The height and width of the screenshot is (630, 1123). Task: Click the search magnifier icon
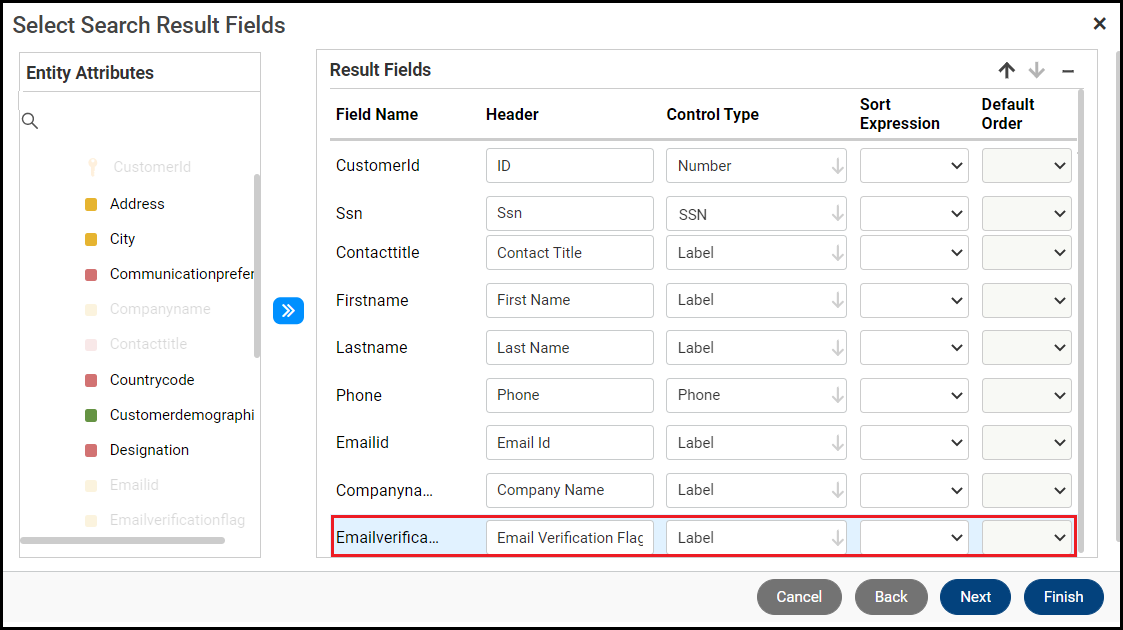(30, 121)
